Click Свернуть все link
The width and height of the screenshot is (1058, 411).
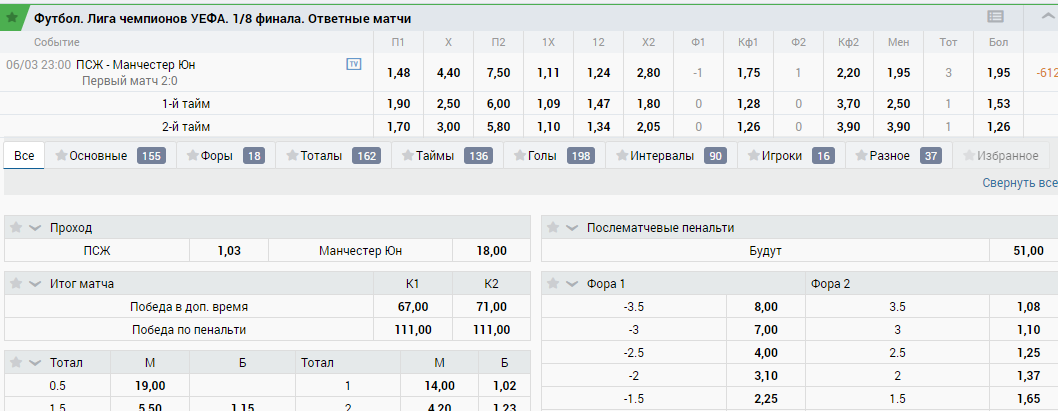pos(1019,183)
